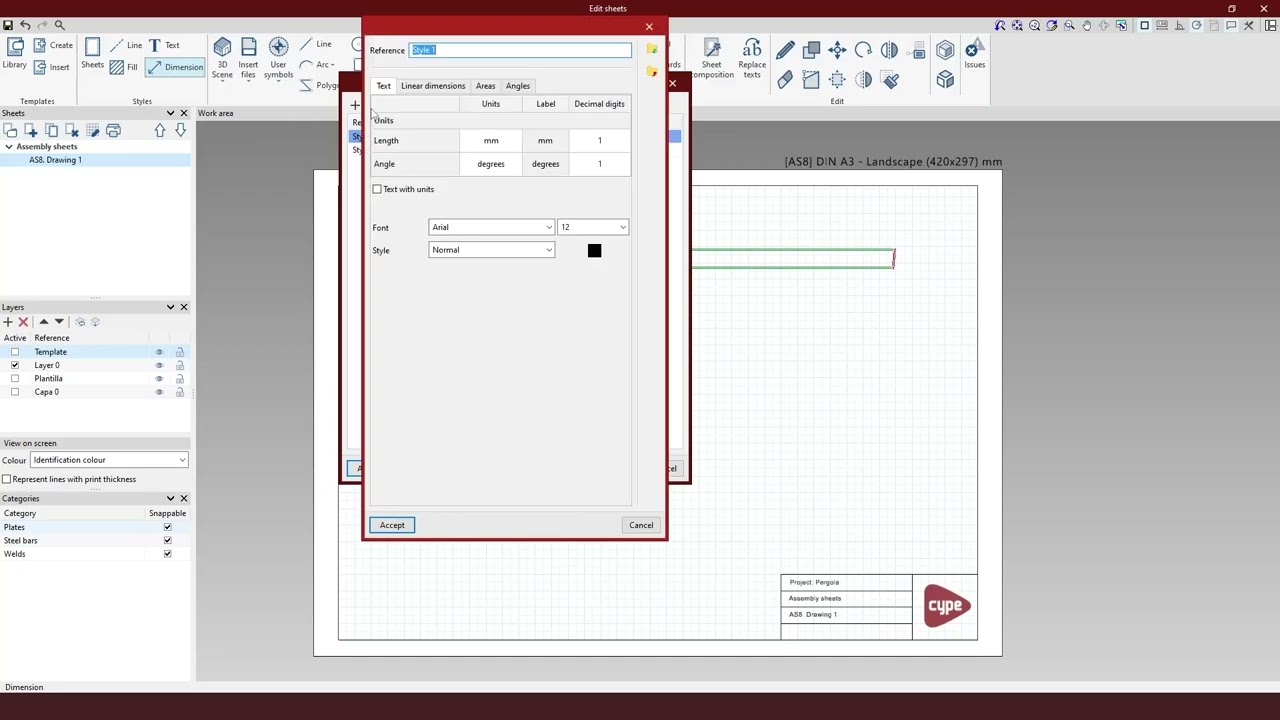Open the Font dropdown showing Arial
Viewport: 1280px width, 720px height.
[x=491, y=227]
